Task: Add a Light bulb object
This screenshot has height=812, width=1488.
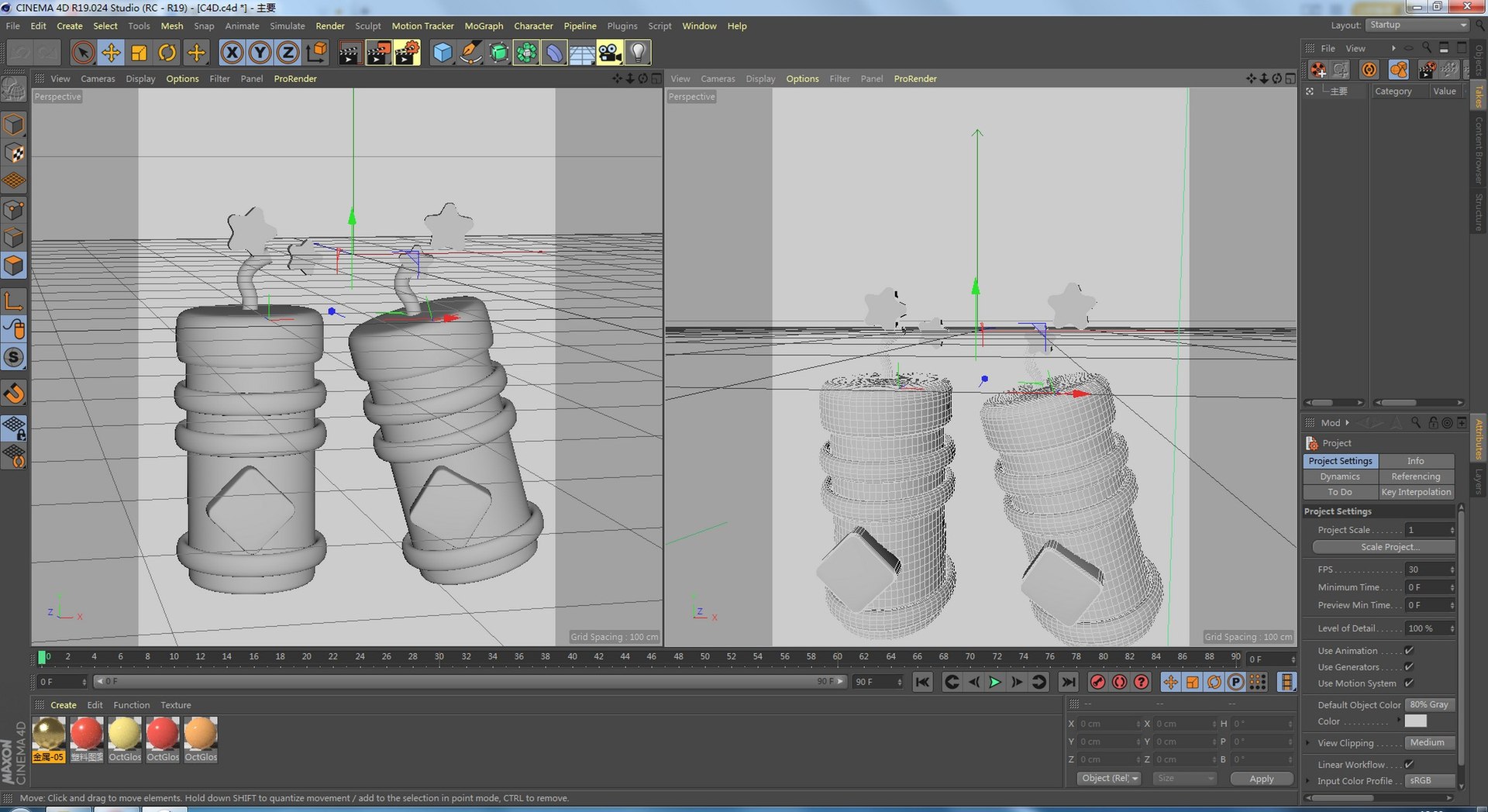Action: [x=638, y=53]
